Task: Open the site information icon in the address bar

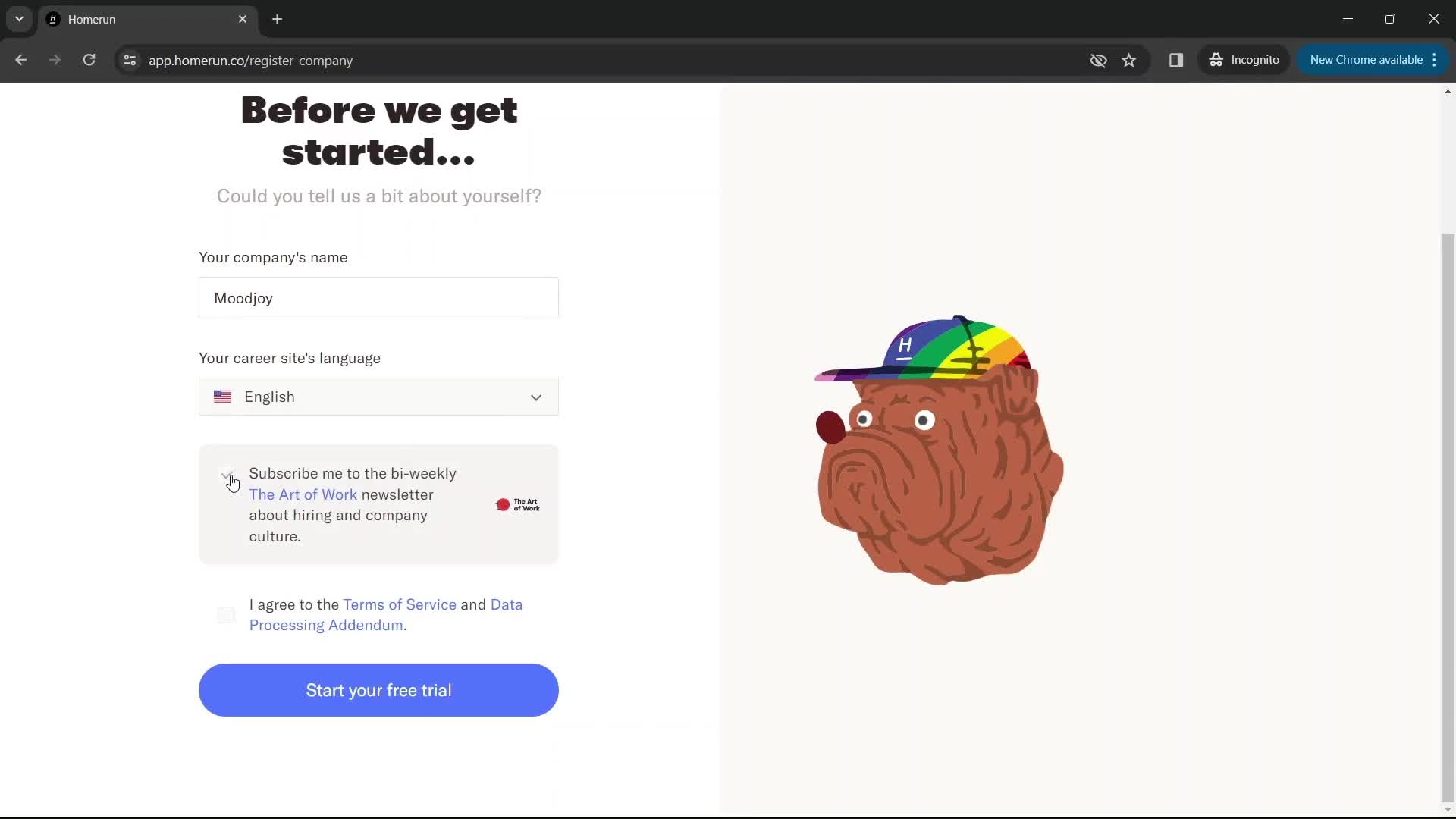Action: [x=130, y=60]
